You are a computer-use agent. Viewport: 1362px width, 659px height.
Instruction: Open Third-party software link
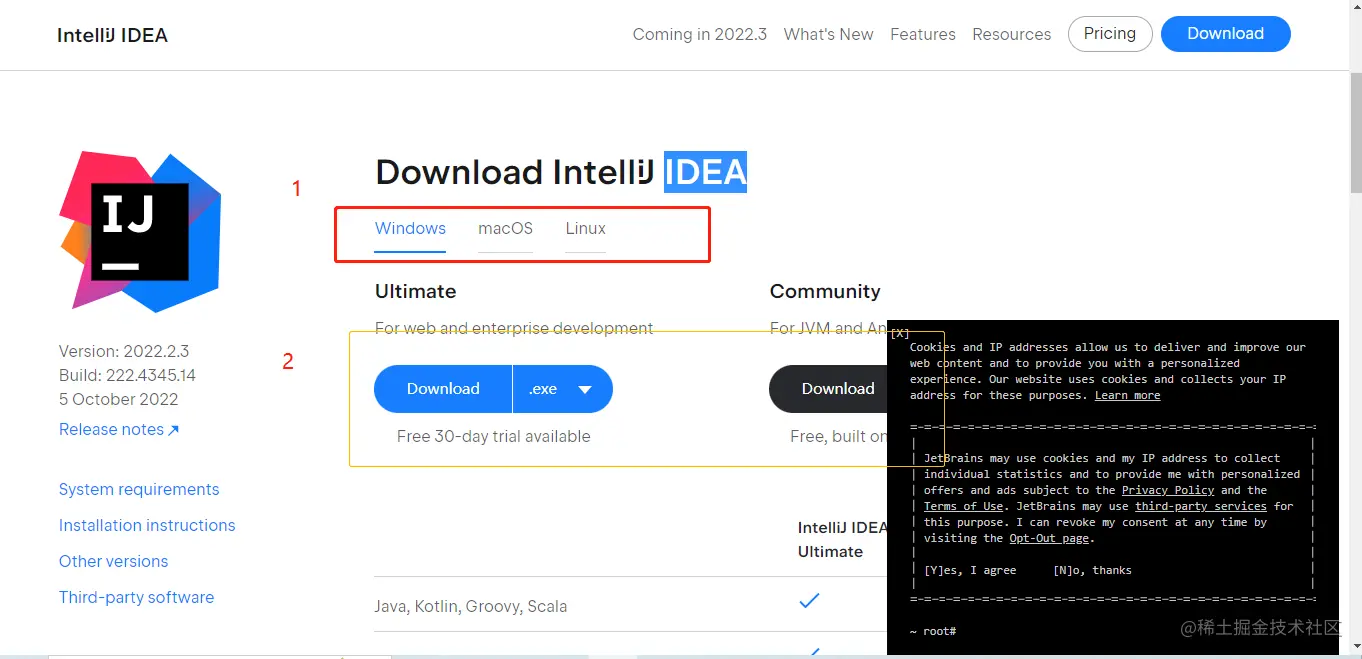pos(136,597)
